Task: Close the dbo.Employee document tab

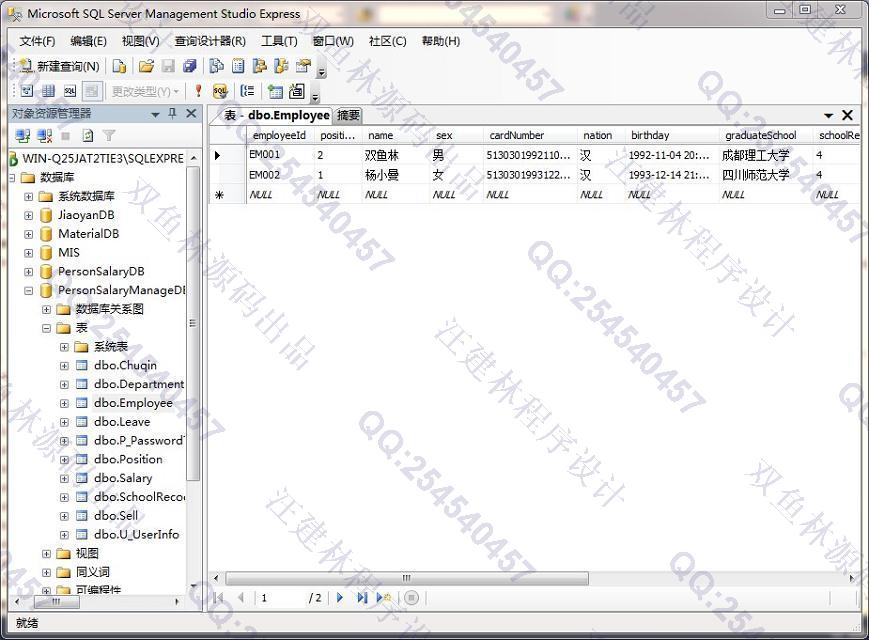Action: [x=847, y=115]
